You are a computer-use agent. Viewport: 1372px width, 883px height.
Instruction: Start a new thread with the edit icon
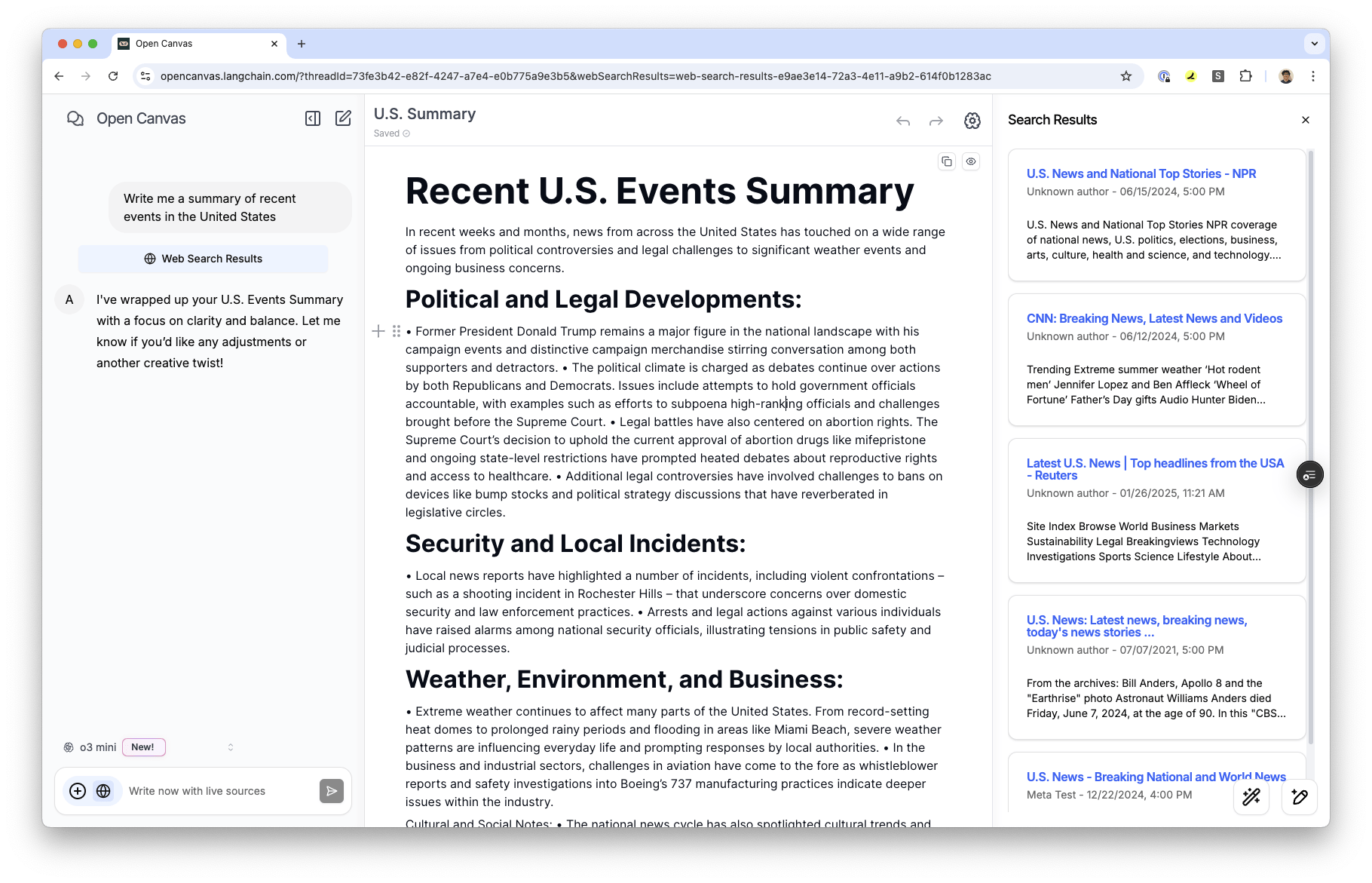click(x=343, y=118)
